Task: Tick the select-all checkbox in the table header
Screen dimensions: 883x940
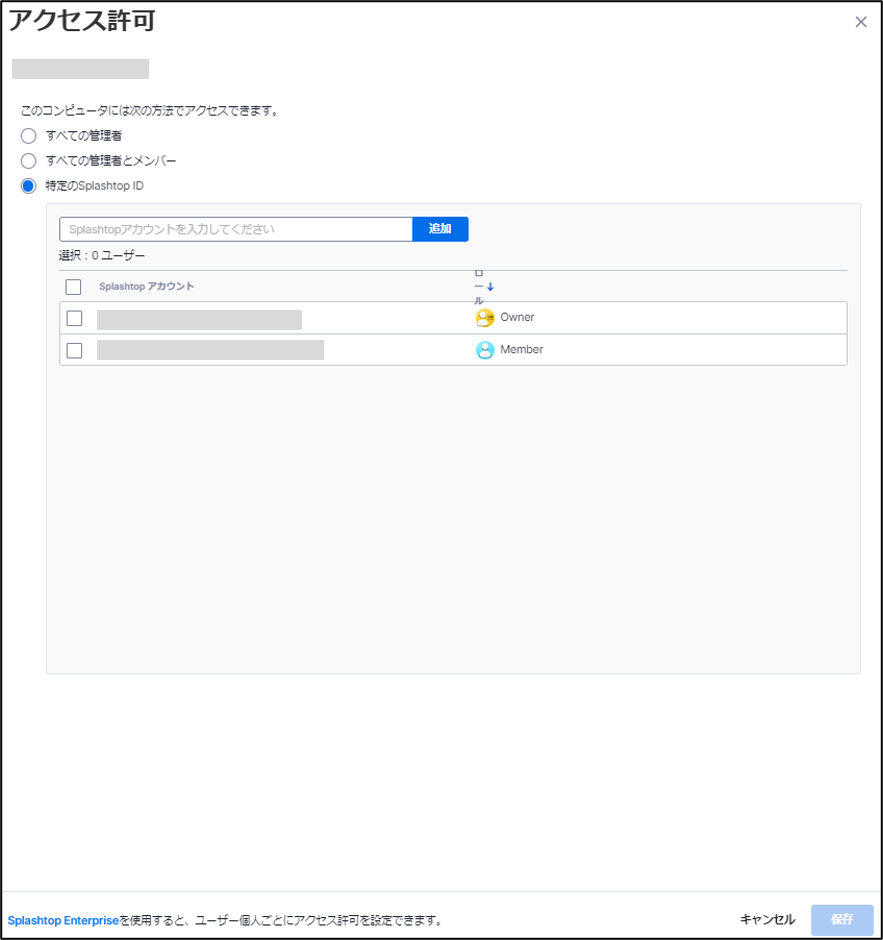Action: (x=74, y=287)
